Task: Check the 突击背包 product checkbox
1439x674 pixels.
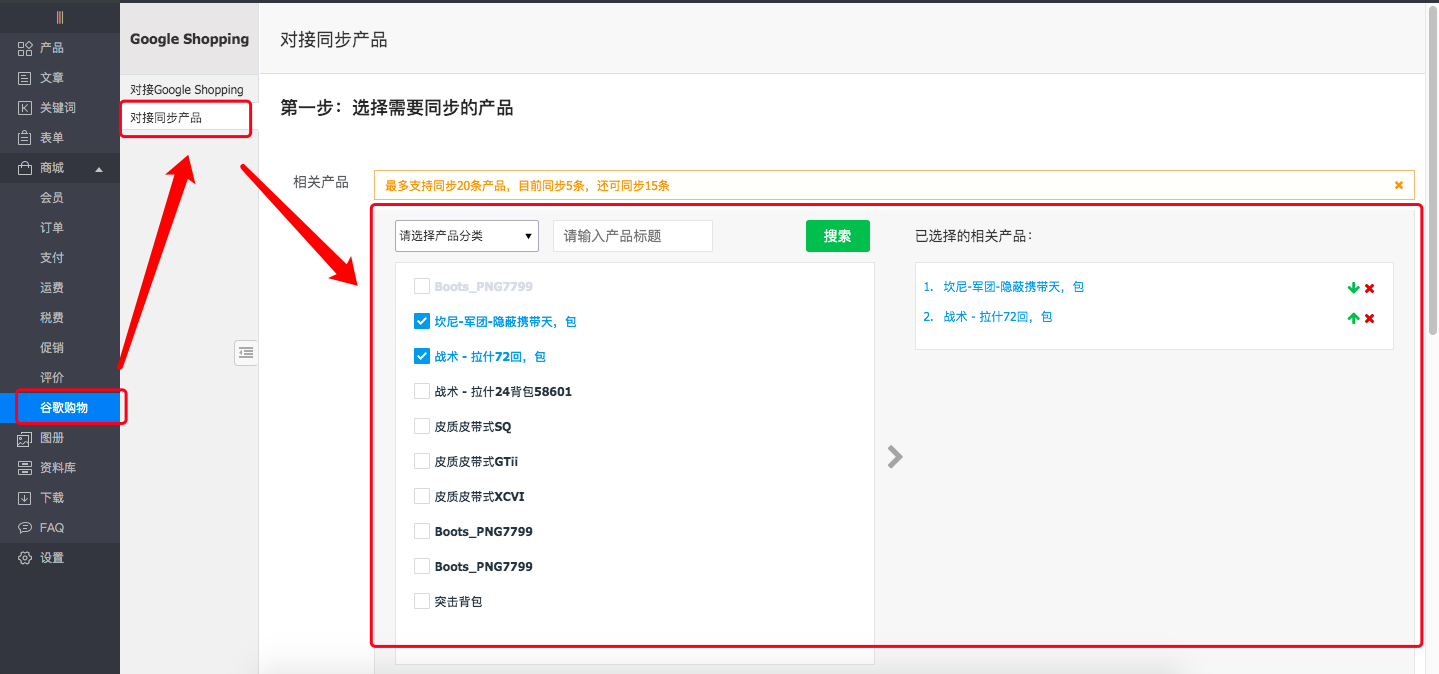Action: [x=421, y=601]
